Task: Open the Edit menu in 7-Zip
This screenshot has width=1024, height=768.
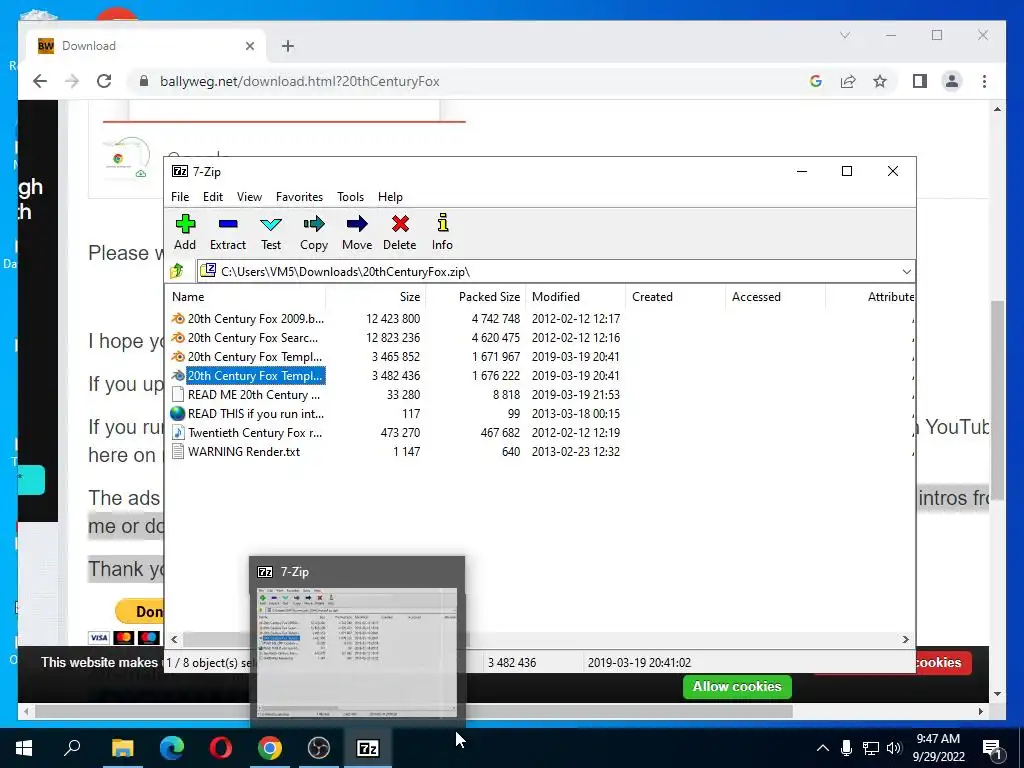Action: coord(213,197)
